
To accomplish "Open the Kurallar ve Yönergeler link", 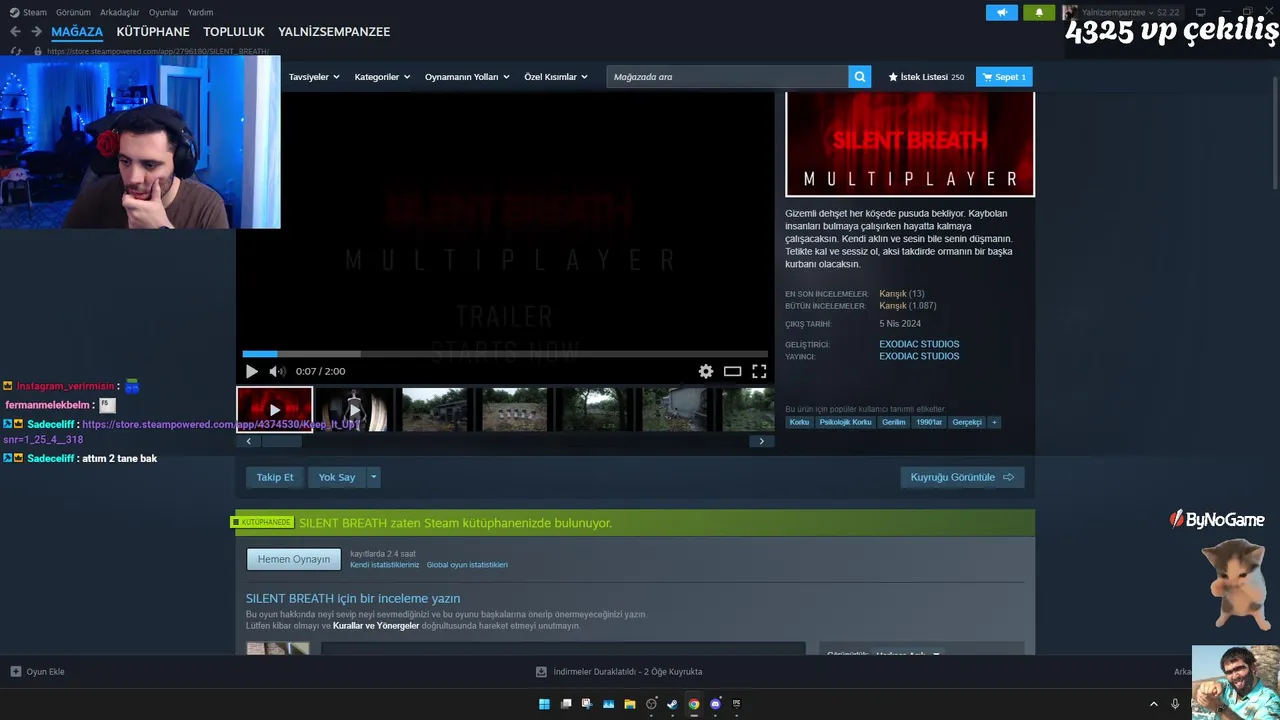I will click(376, 626).
